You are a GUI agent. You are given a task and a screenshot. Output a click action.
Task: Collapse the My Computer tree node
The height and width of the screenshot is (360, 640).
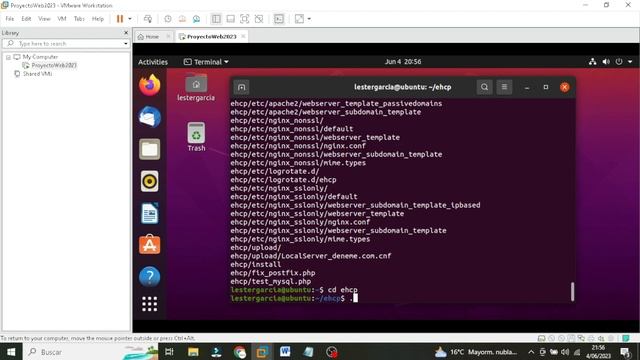8,57
